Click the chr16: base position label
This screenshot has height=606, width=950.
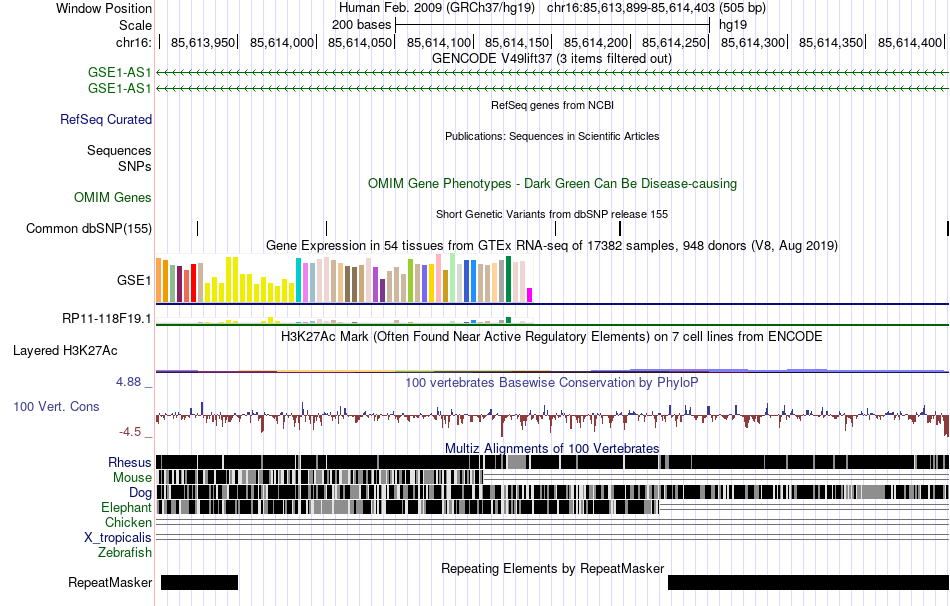(133, 42)
